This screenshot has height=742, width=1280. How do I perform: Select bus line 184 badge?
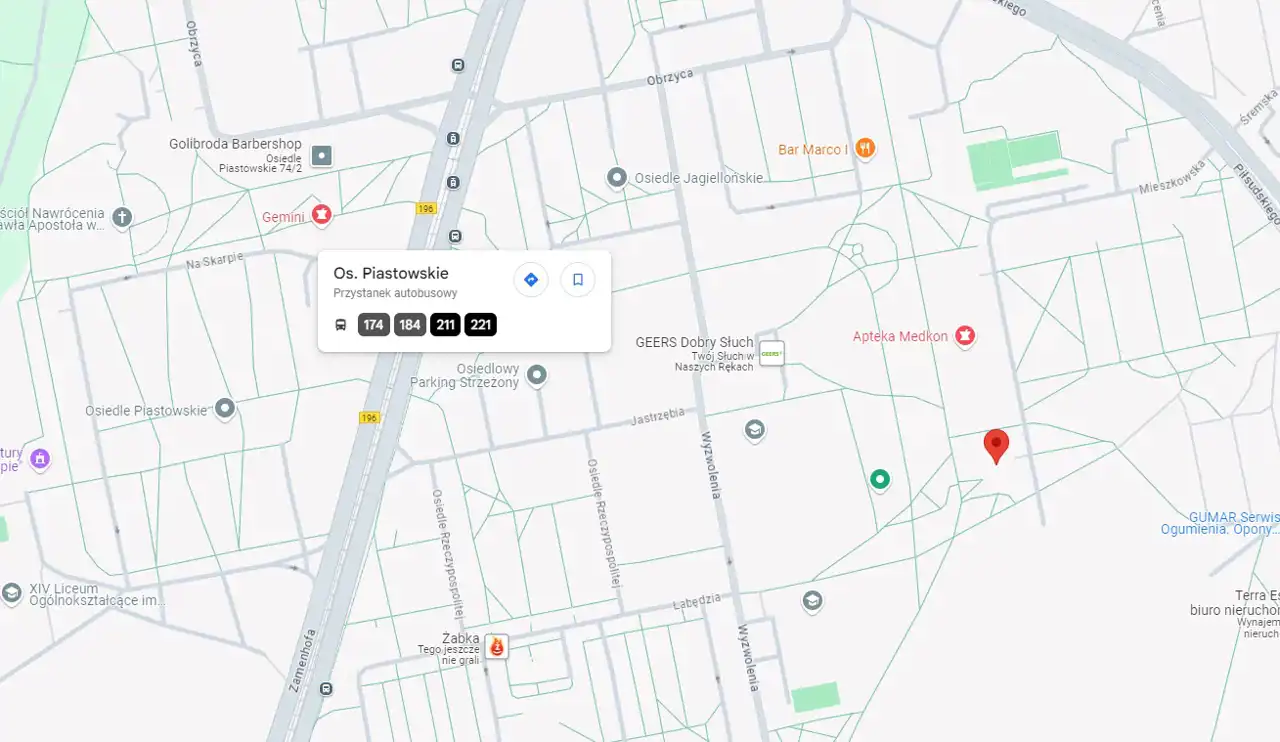pos(410,325)
